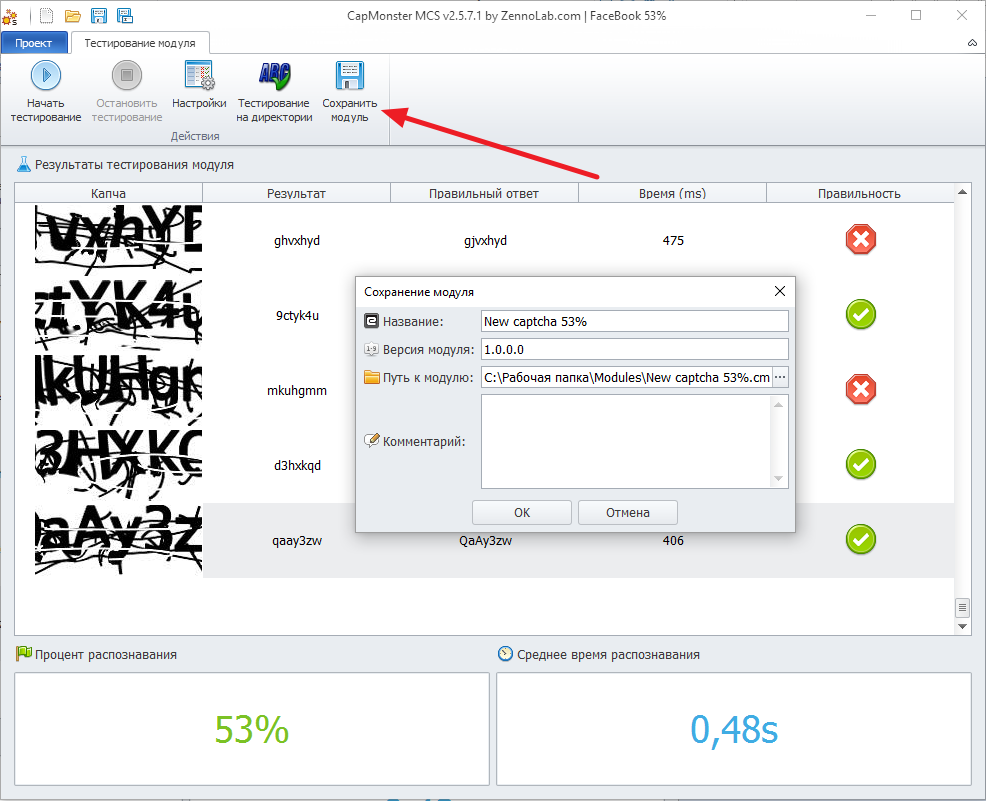The height and width of the screenshot is (801, 986).
Task: Click the Сохранить модуль floppy icon
Action: [x=350, y=76]
